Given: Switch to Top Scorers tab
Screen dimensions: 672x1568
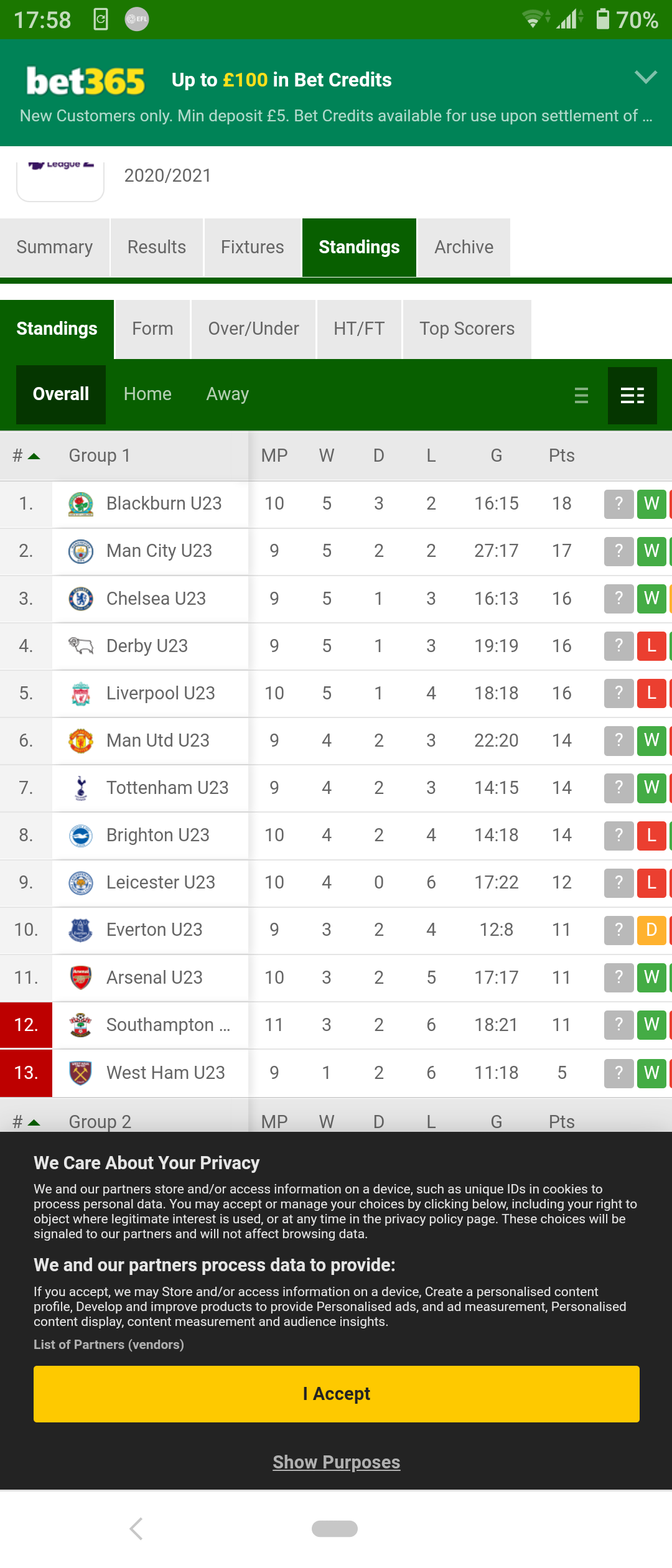Looking at the screenshot, I should [467, 329].
